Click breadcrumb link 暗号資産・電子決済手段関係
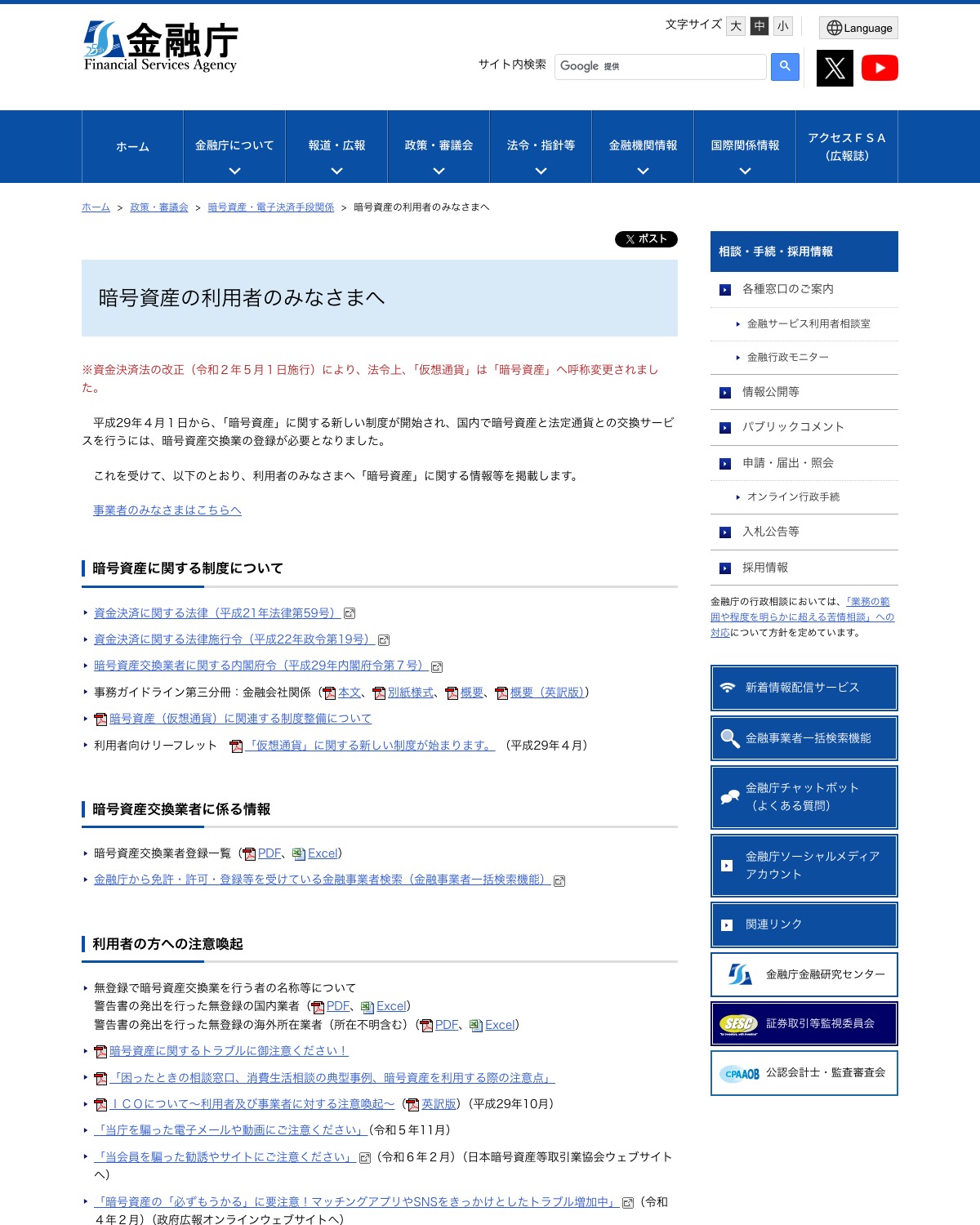This screenshot has width=980, height=1225. point(271,207)
